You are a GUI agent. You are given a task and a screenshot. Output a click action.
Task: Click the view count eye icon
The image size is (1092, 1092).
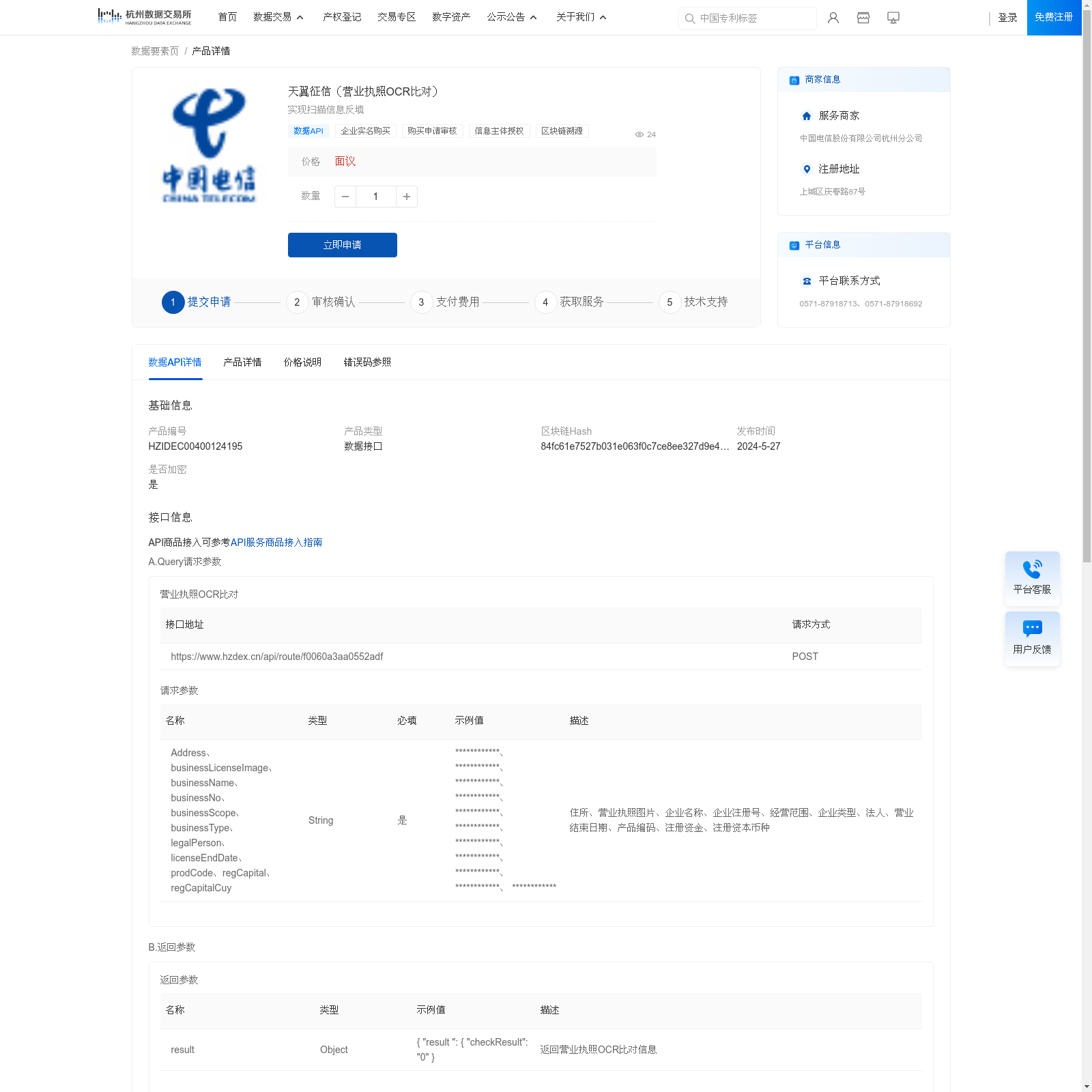(640, 134)
